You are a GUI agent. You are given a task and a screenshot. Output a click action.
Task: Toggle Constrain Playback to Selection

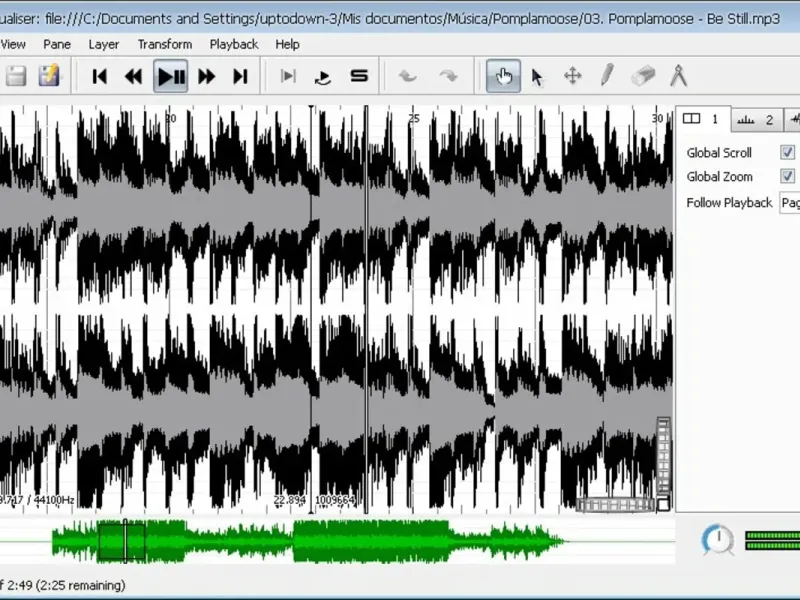tap(288, 77)
